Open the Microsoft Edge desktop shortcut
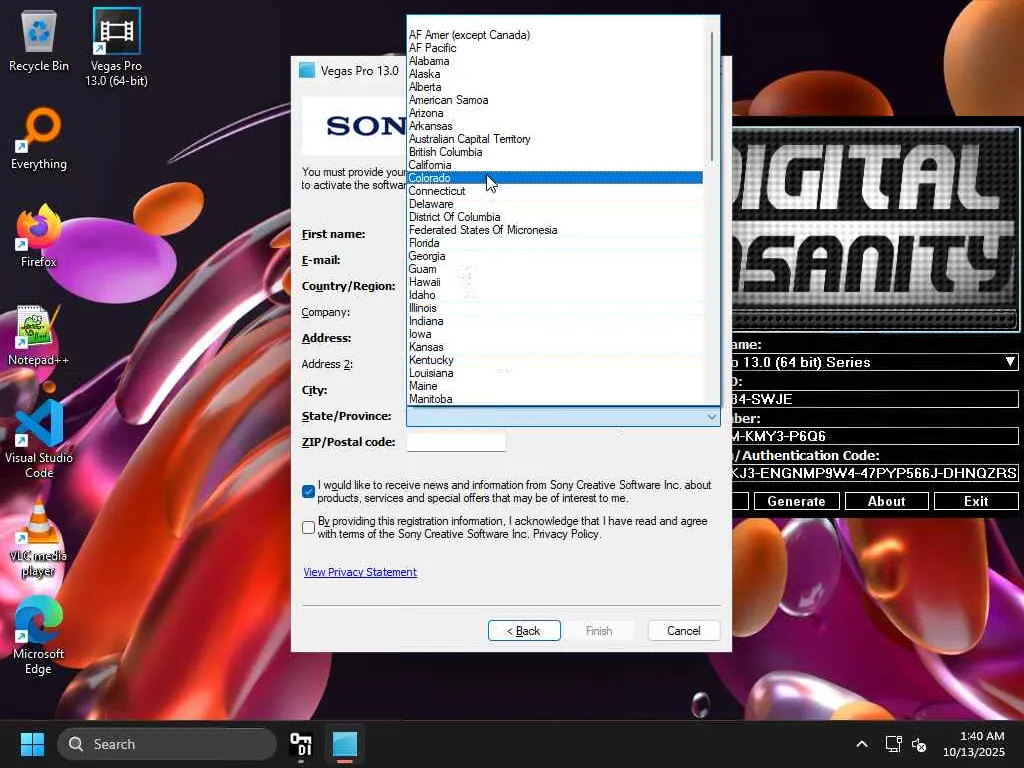 (x=39, y=636)
